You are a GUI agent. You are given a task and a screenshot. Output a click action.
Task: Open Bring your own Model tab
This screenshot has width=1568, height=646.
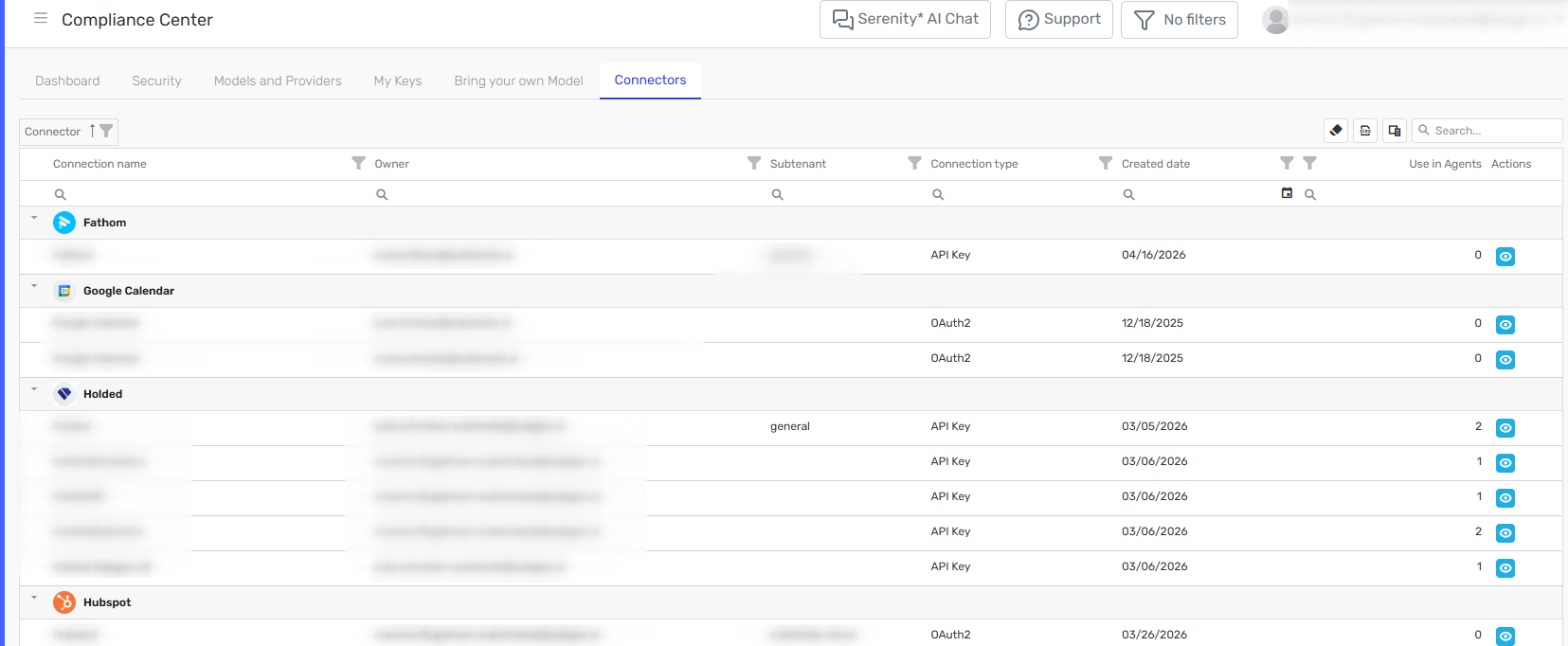click(x=518, y=81)
